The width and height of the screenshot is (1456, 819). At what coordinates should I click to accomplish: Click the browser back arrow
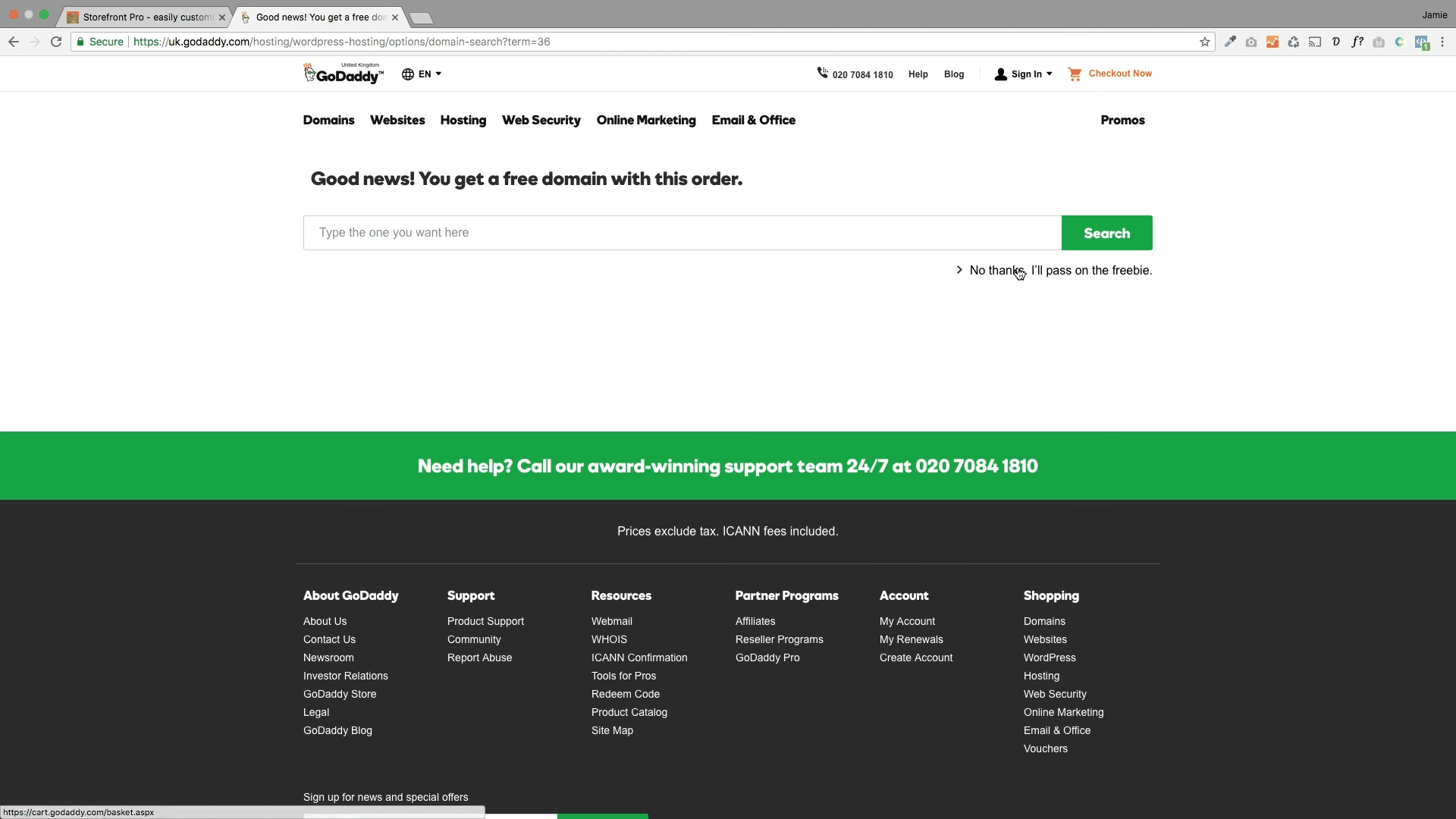[14, 42]
